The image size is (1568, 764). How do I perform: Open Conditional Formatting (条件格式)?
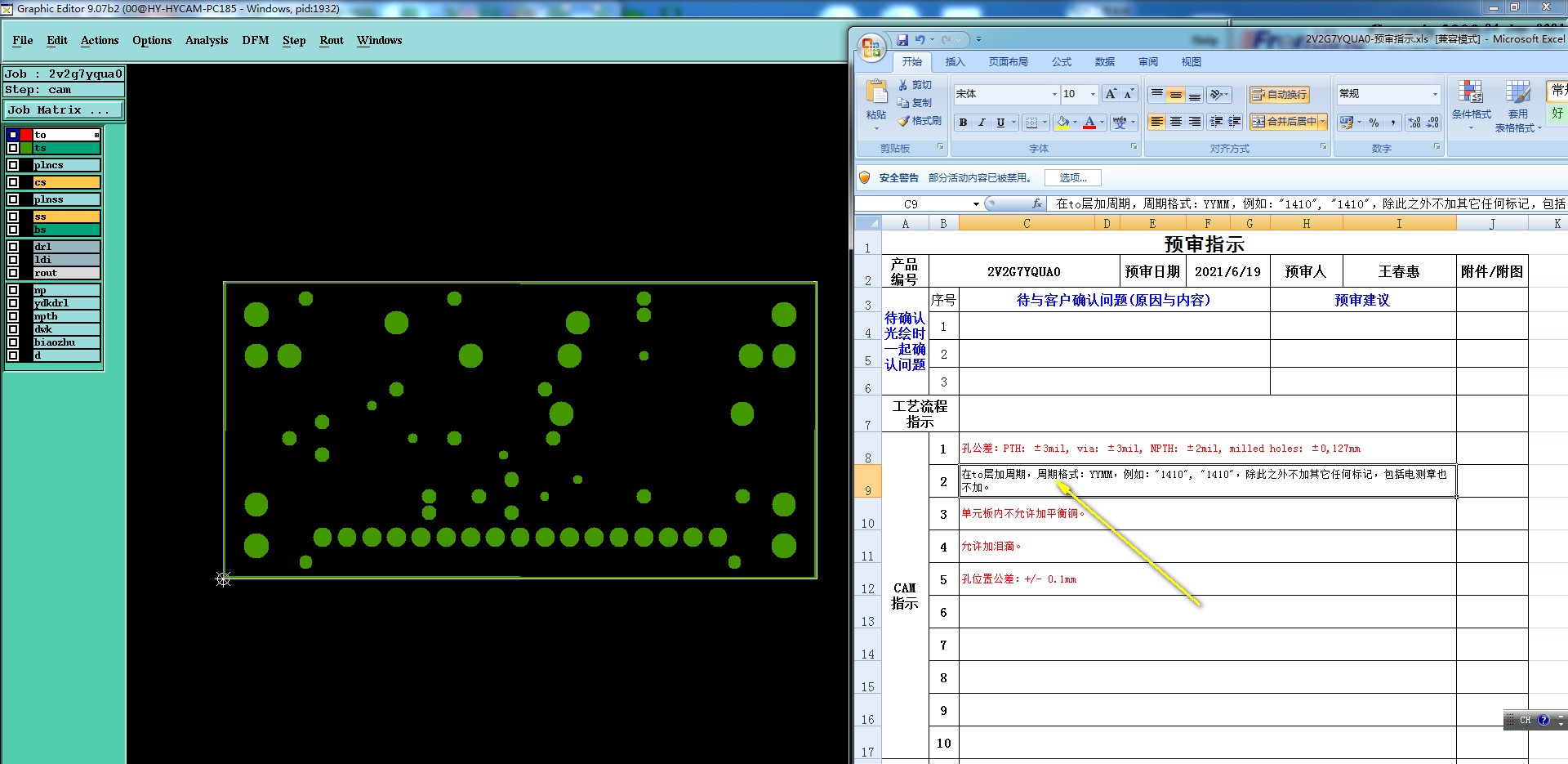click(x=1471, y=105)
